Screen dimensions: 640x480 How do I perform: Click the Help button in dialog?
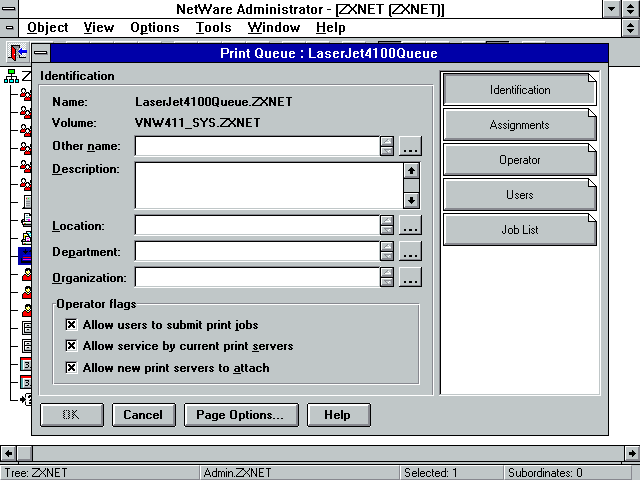338,415
